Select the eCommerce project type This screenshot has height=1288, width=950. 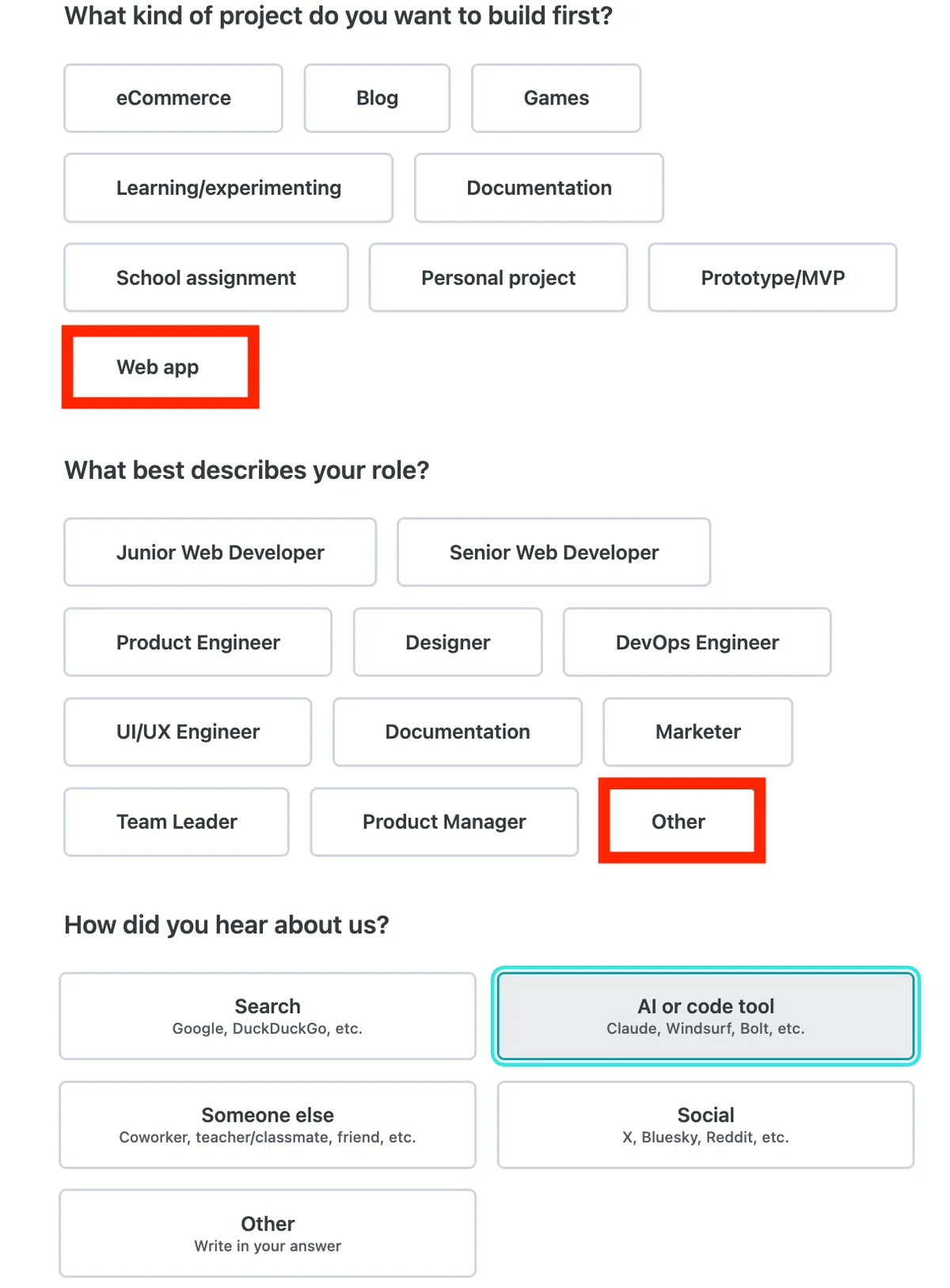173,98
